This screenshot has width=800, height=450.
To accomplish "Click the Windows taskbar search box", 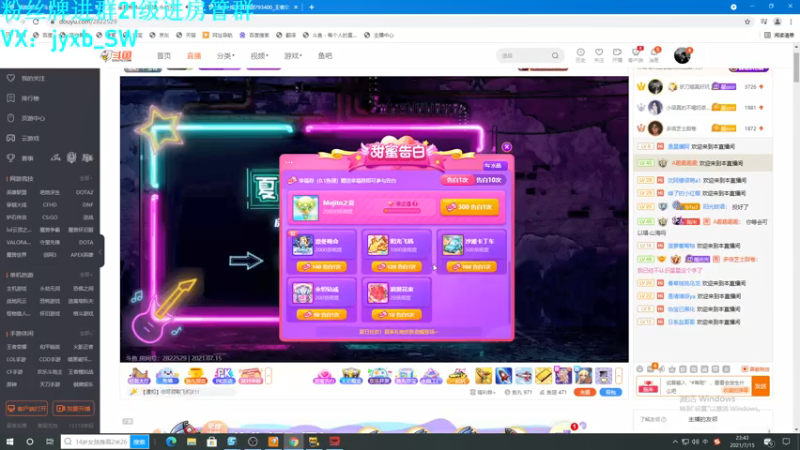I will coord(96,442).
